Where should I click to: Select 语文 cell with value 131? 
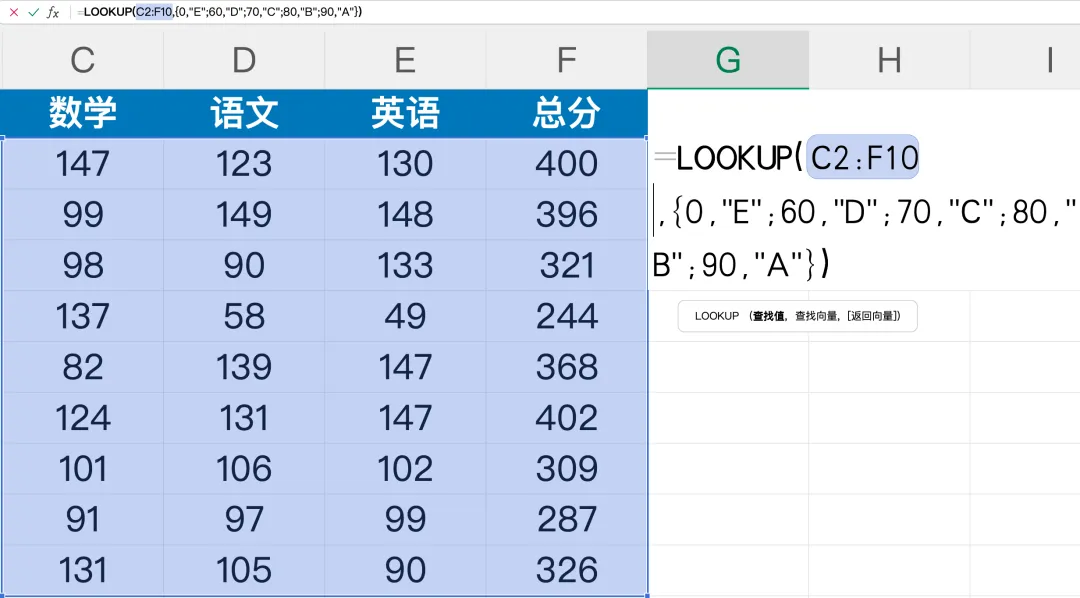coord(244,418)
